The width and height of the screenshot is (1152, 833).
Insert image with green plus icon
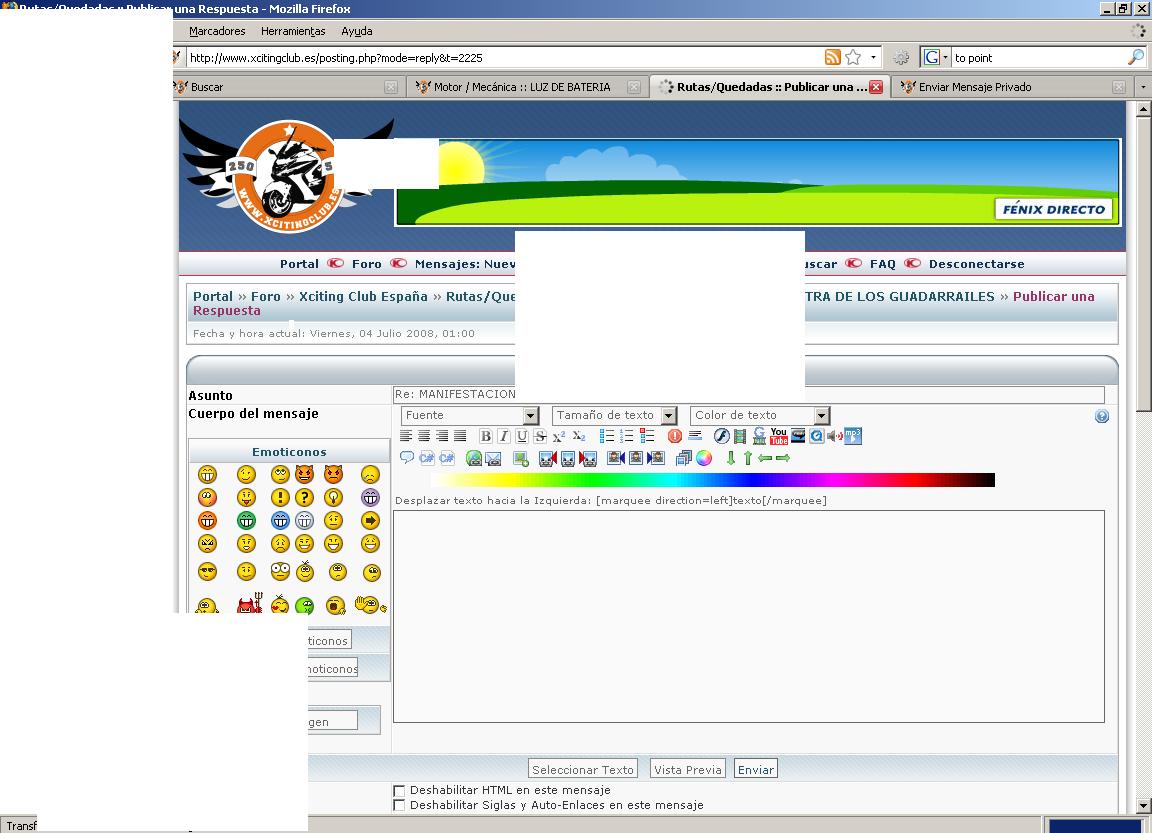[x=521, y=458]
